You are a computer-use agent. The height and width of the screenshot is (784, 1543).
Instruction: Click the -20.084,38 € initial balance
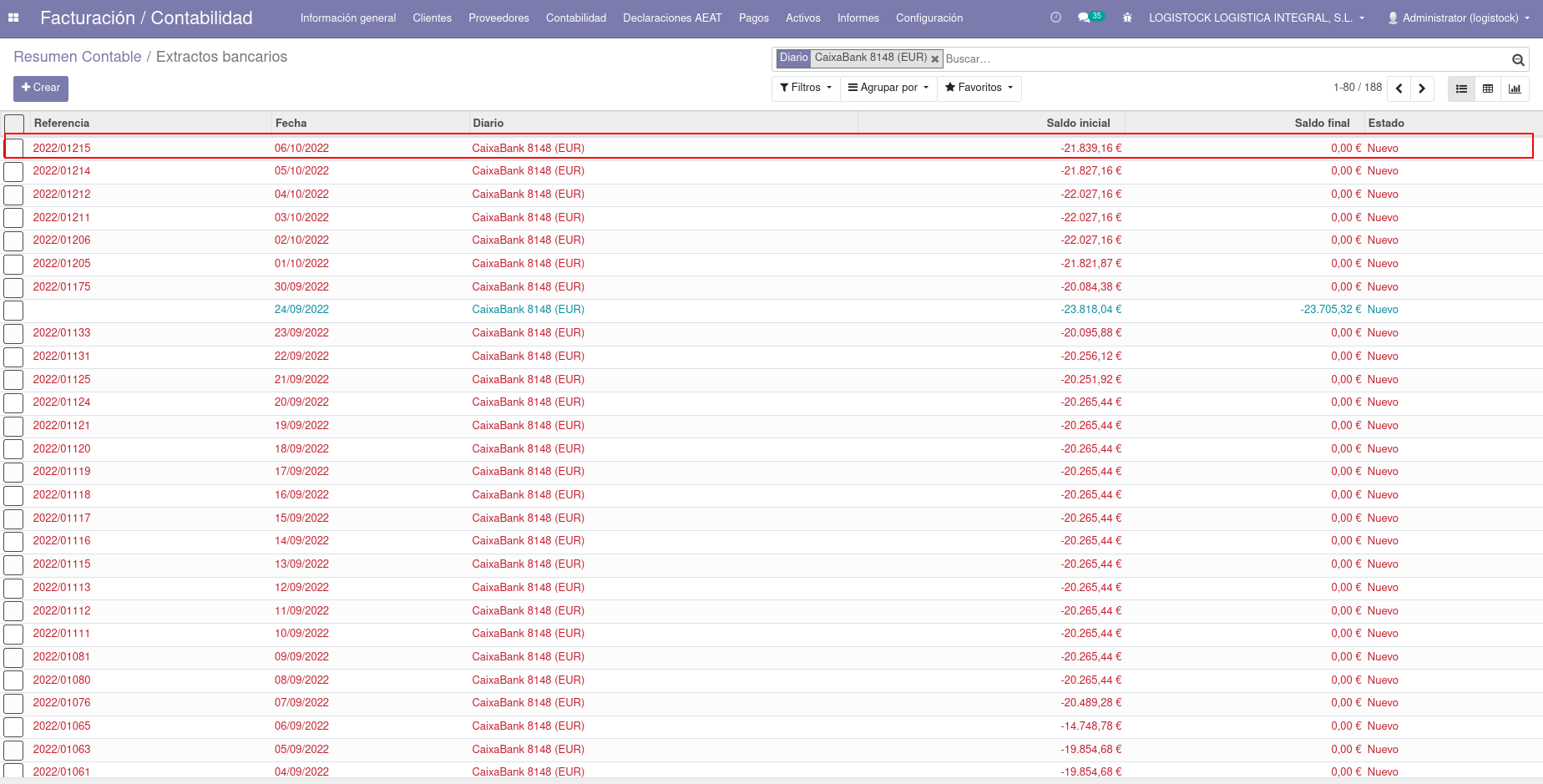point(1091,287)
